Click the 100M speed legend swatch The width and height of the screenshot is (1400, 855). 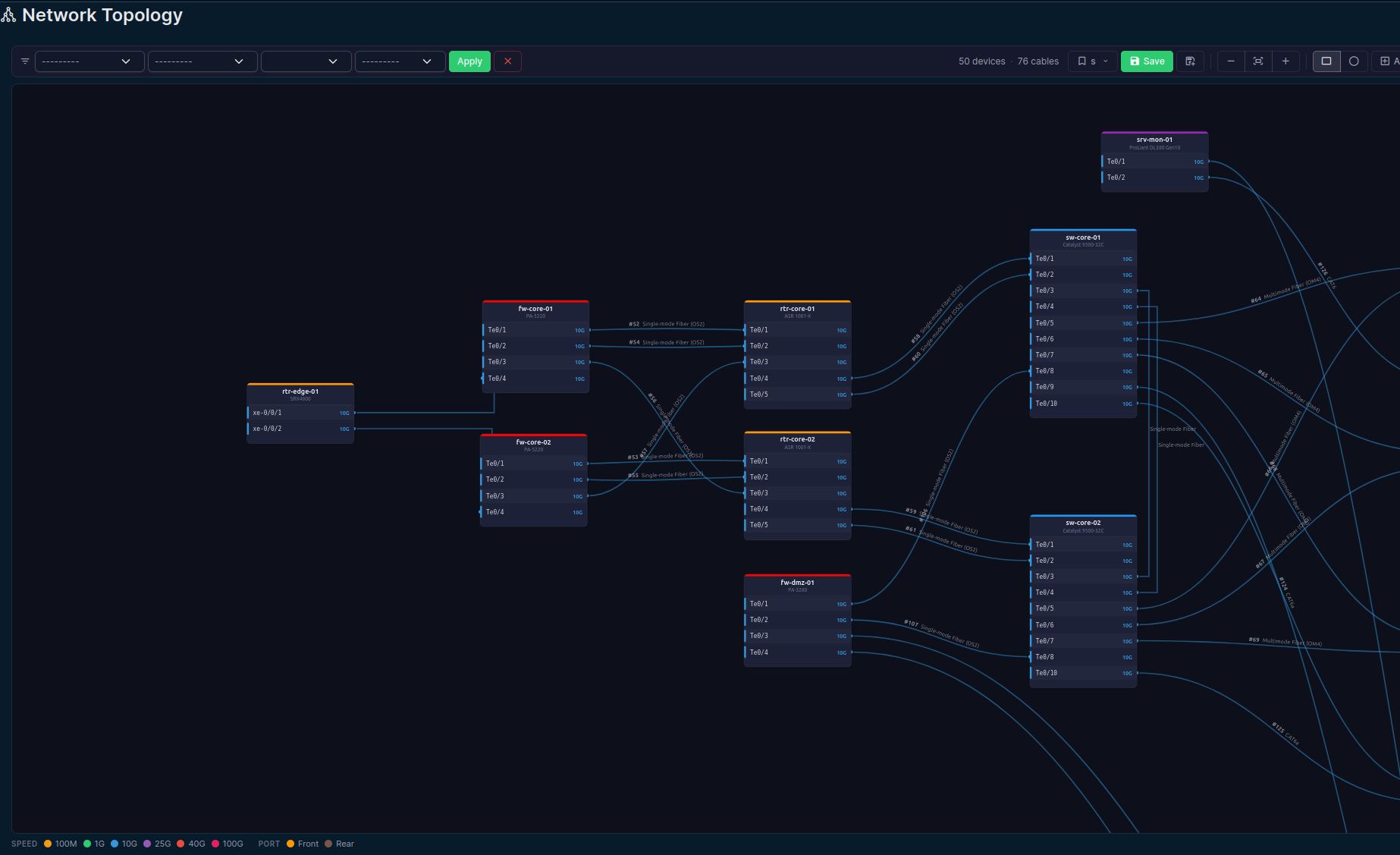coord(48,844)
